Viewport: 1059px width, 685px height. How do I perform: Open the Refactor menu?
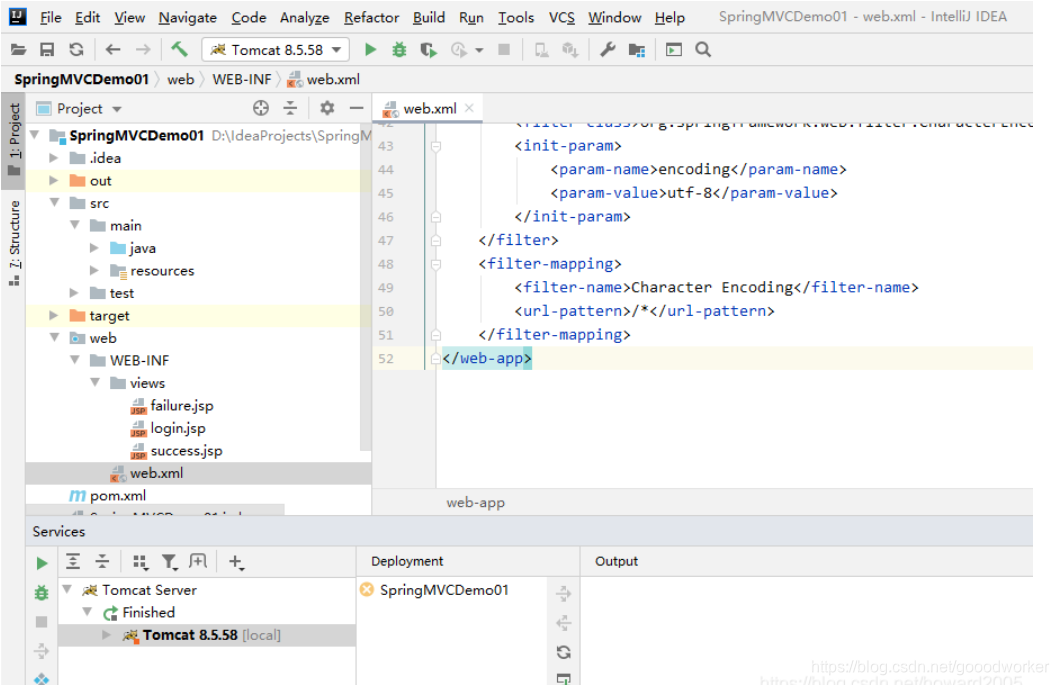coord(371,17)
